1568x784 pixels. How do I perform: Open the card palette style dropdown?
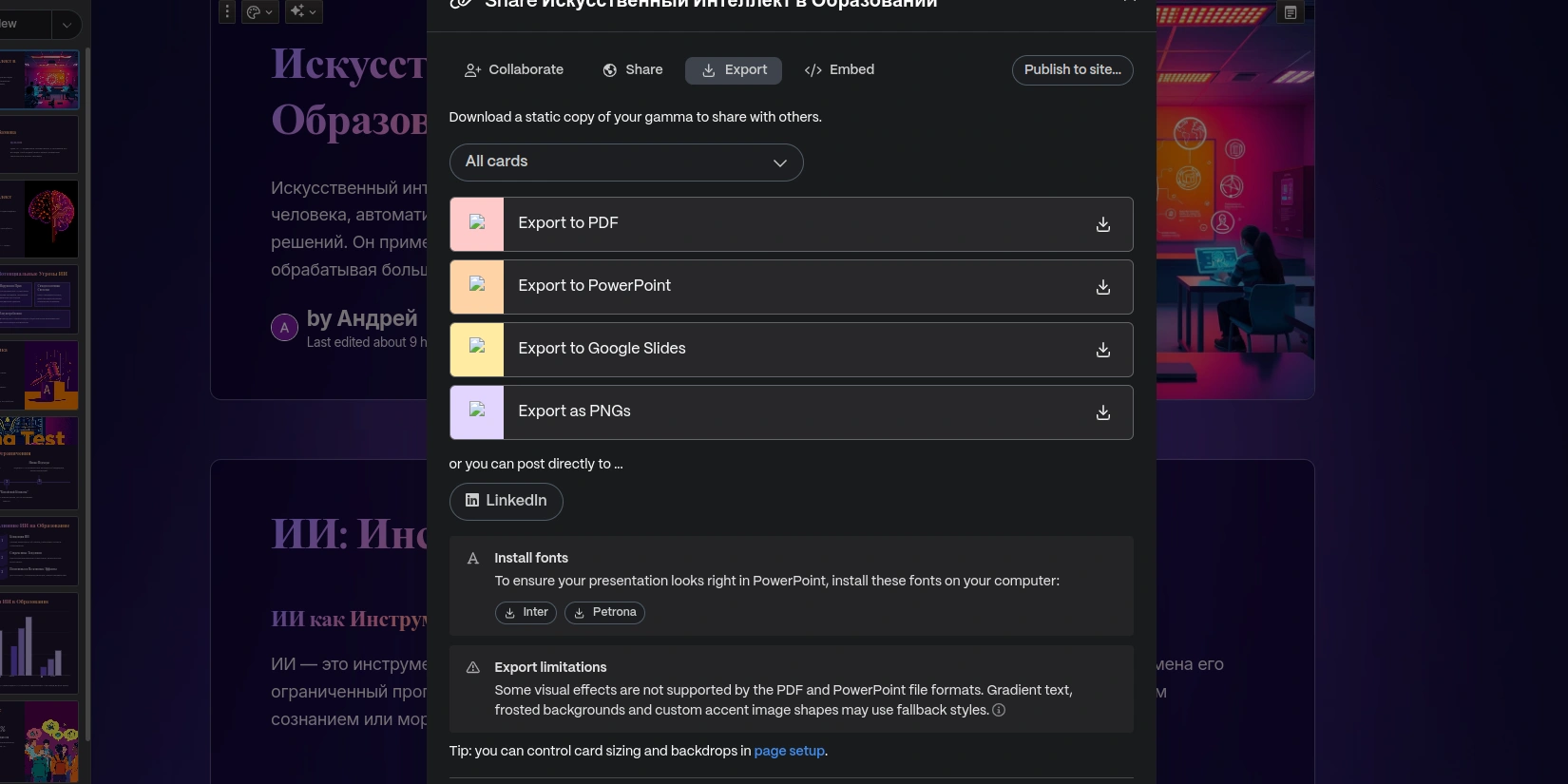coord(259,11)
